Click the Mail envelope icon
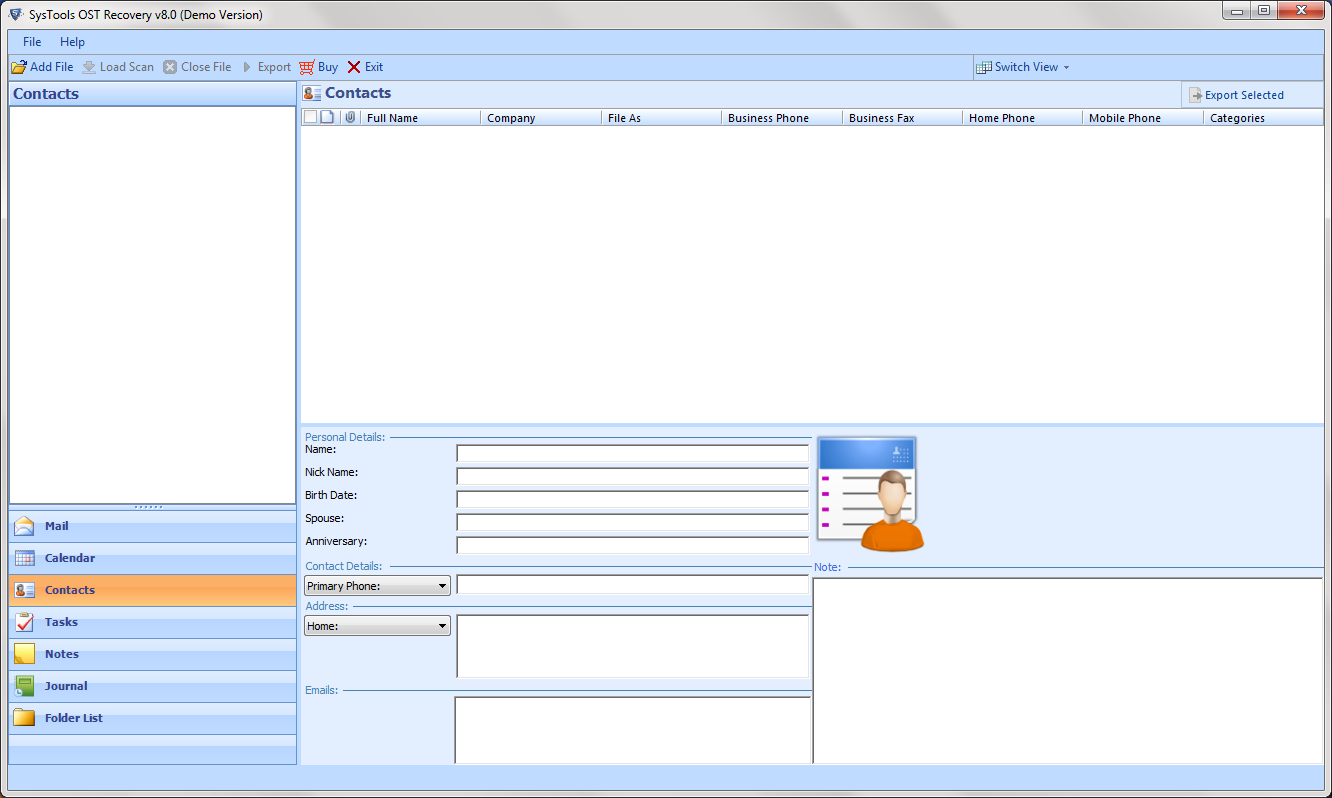This screenshot has height=798, width=1332. [x=24, y=527]
